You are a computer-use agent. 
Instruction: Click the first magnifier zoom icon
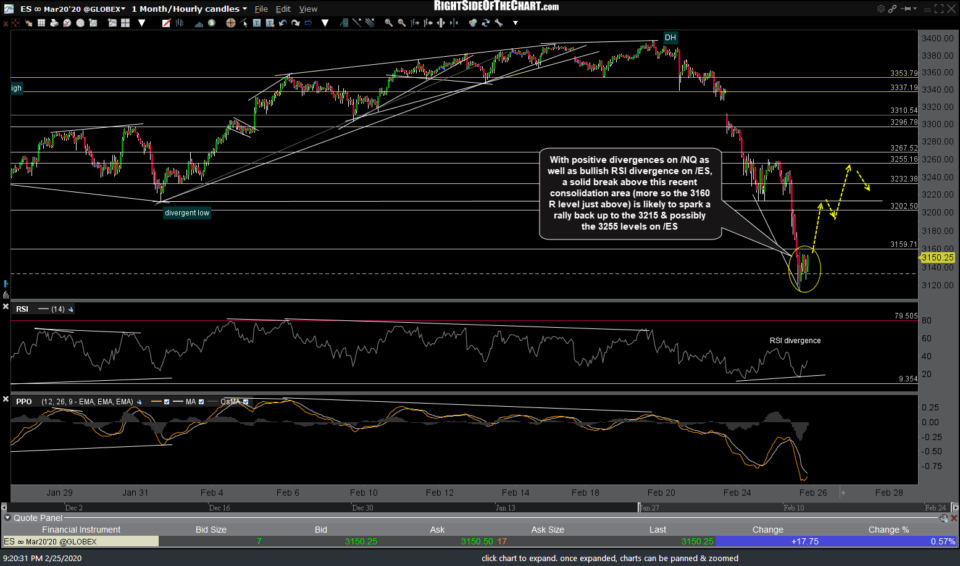click(389, 23)
